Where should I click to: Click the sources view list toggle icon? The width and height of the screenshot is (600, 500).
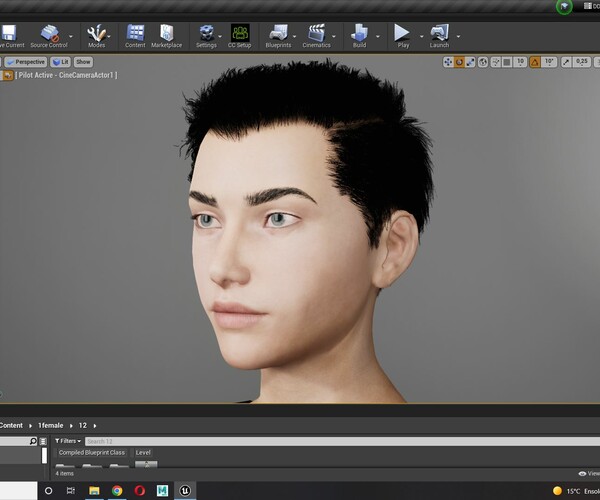point(43,441)
